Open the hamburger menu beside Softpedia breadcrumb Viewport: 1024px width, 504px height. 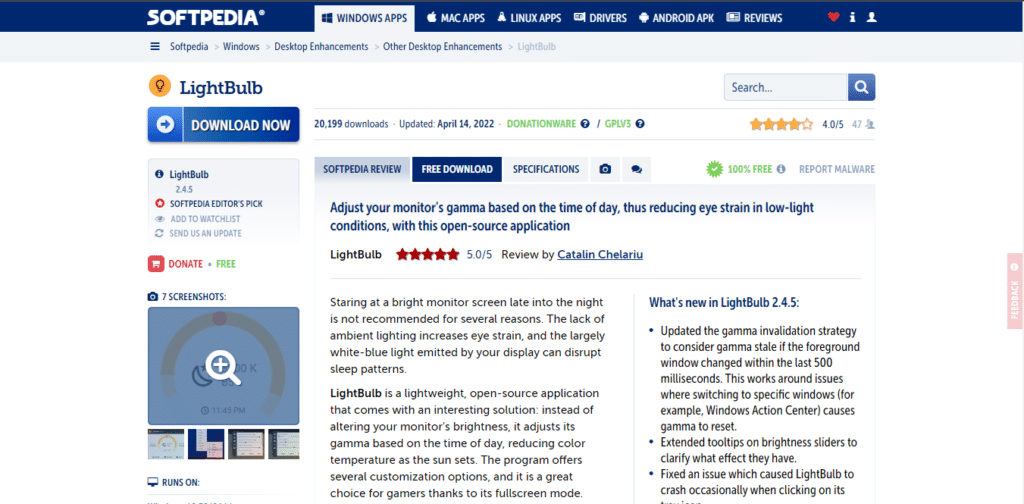155,47
